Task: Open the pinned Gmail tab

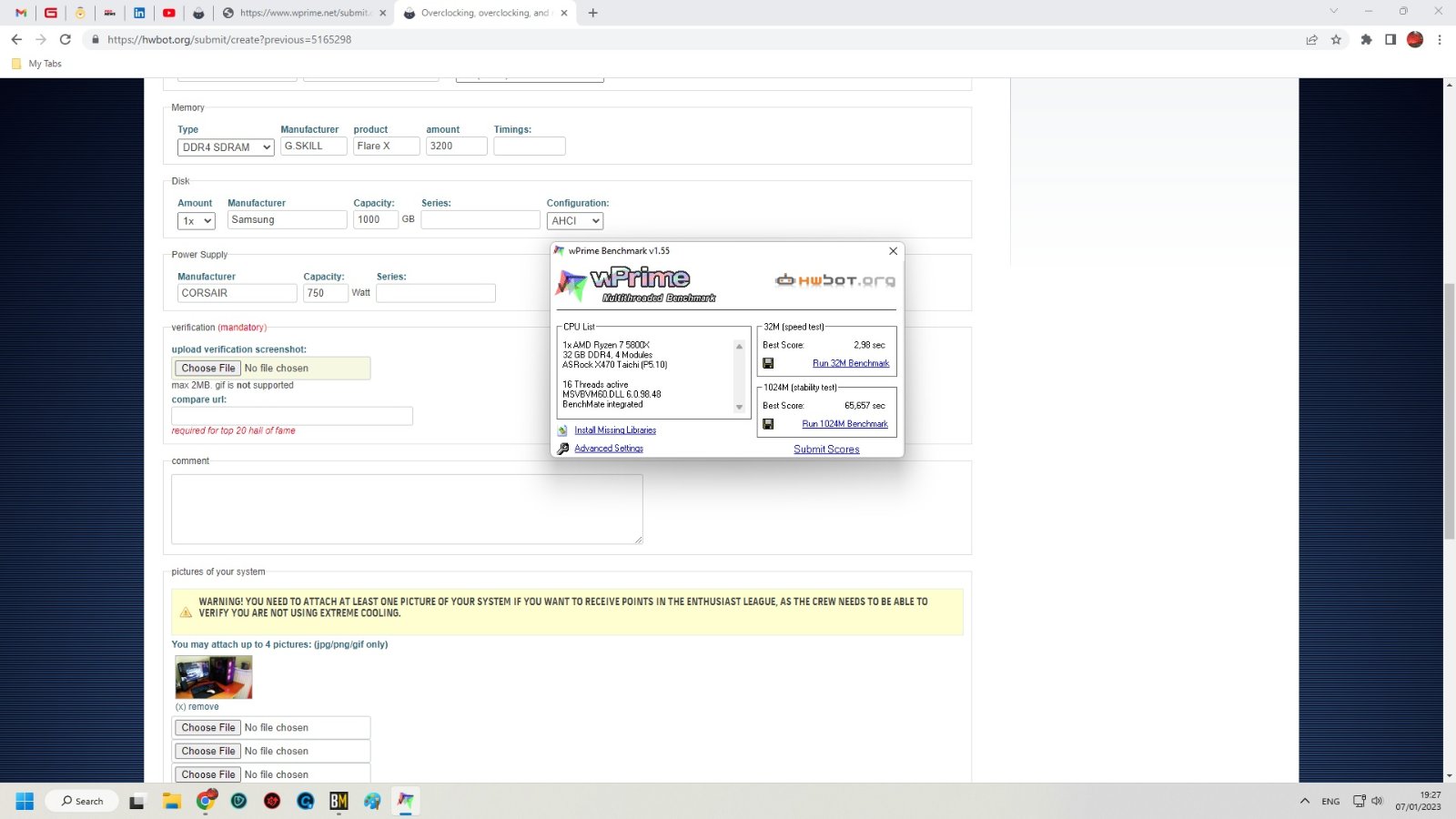Action: pos(21,13)
